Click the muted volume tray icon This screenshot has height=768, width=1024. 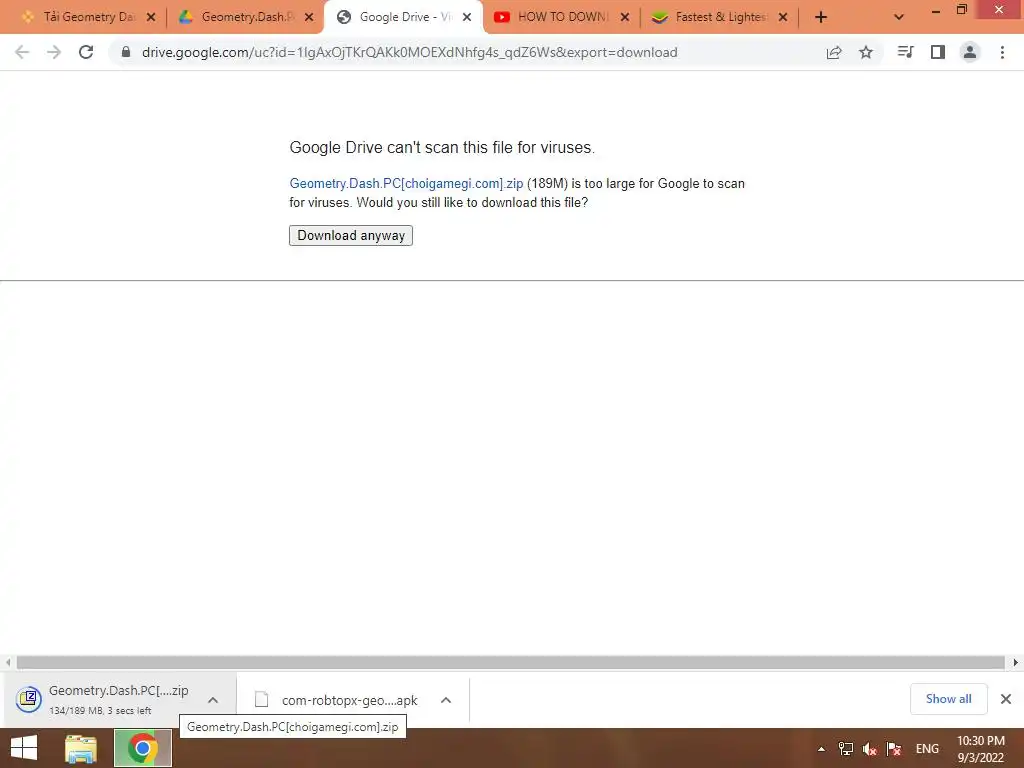tap(869, 749)
